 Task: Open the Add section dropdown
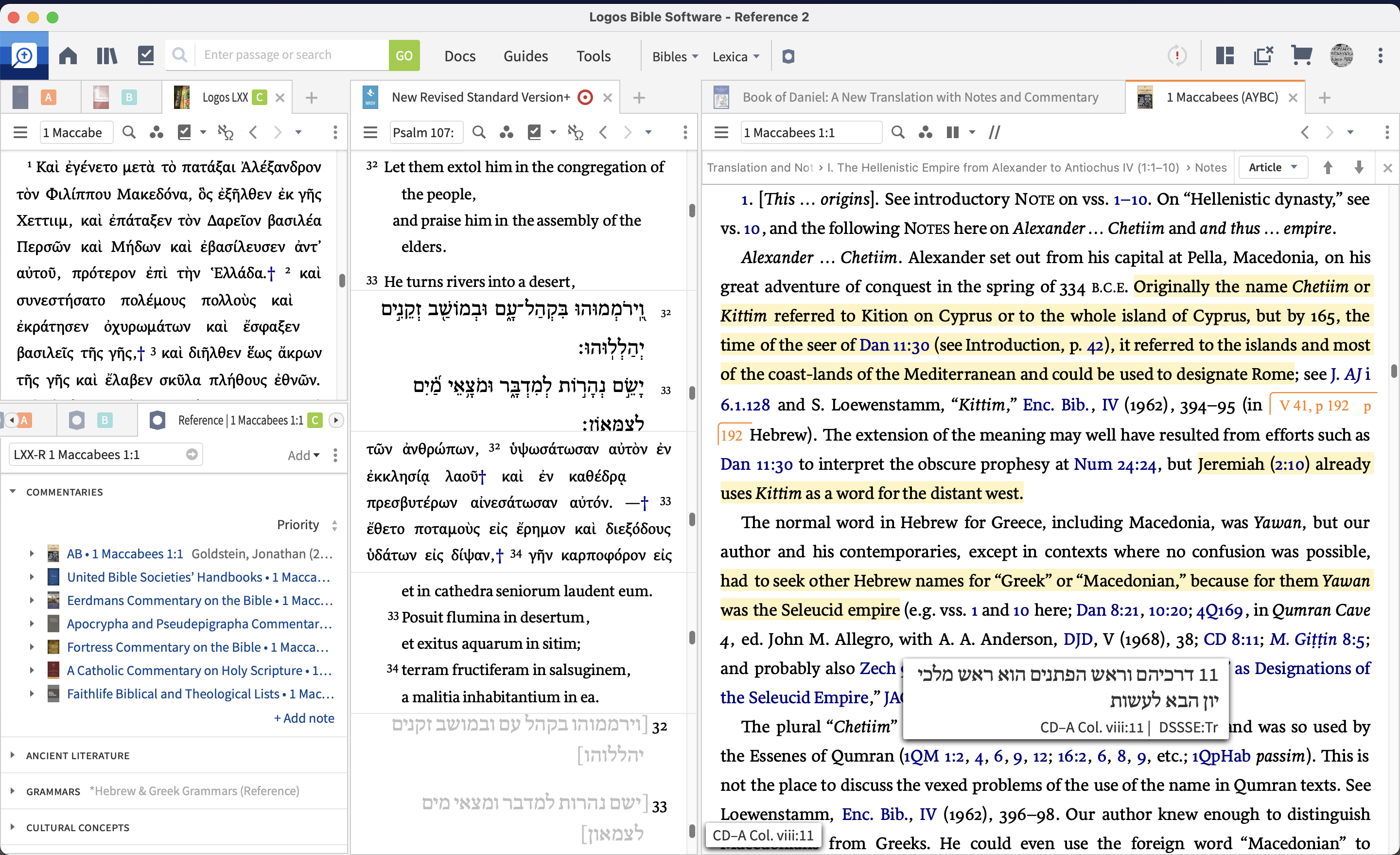303,455
